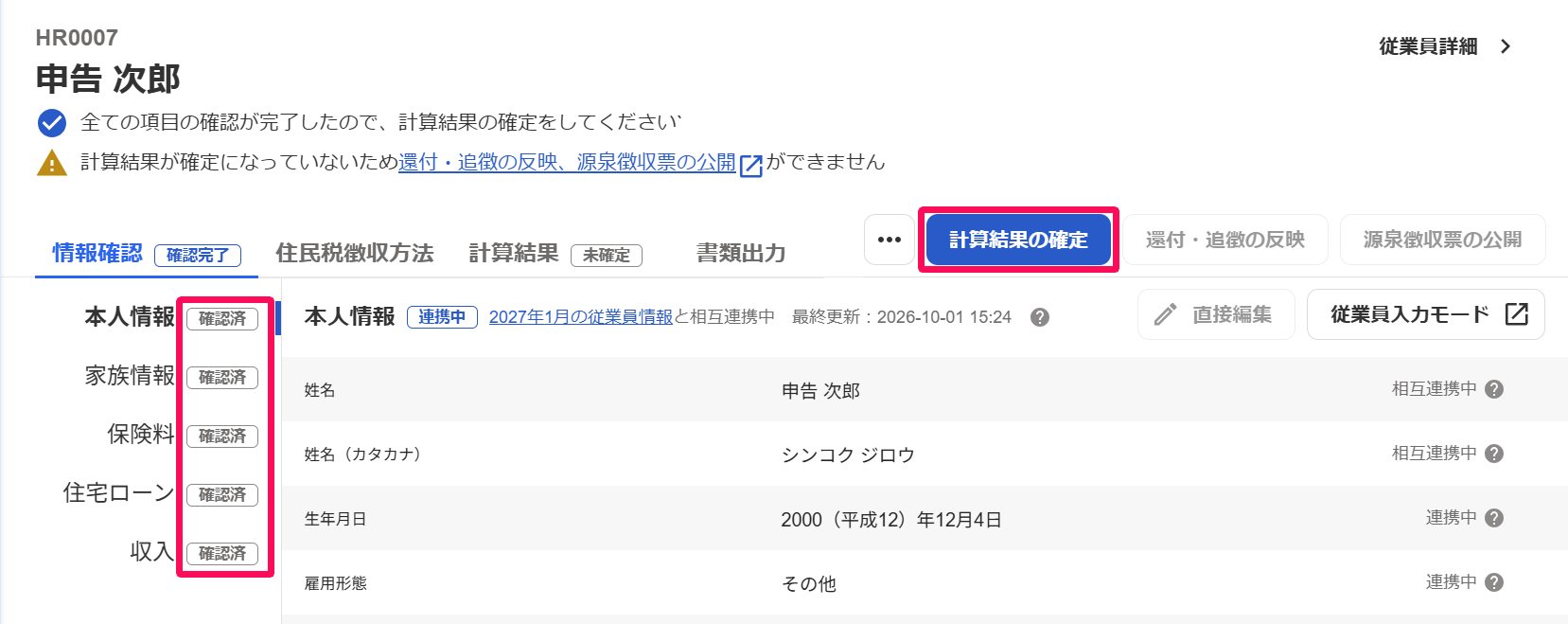
Task: Click the heading name 申告 次郎
Action: coord(108,79)
